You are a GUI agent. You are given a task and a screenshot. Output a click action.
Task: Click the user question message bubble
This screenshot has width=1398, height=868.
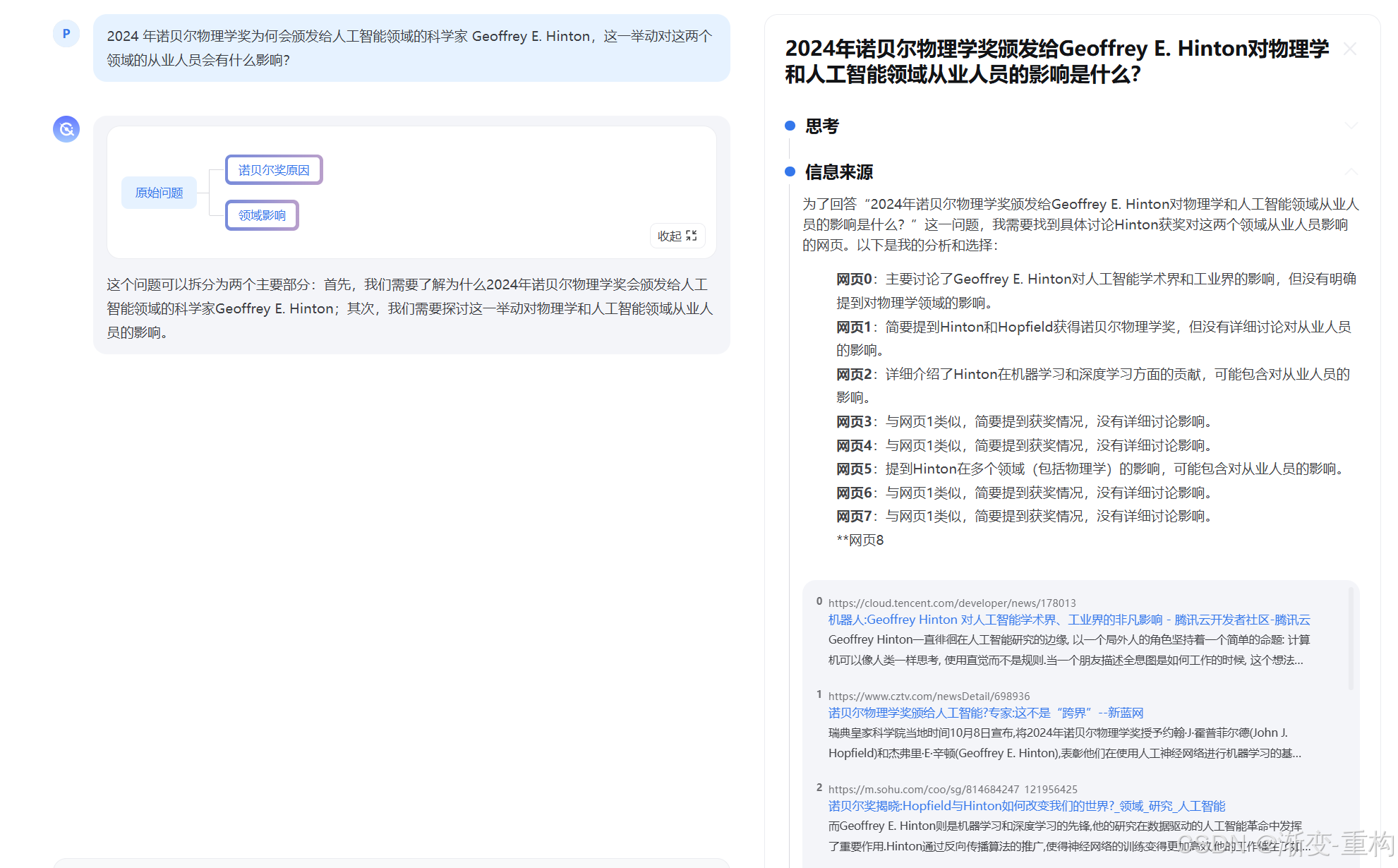pyautogui.click(x=411, y=48)
